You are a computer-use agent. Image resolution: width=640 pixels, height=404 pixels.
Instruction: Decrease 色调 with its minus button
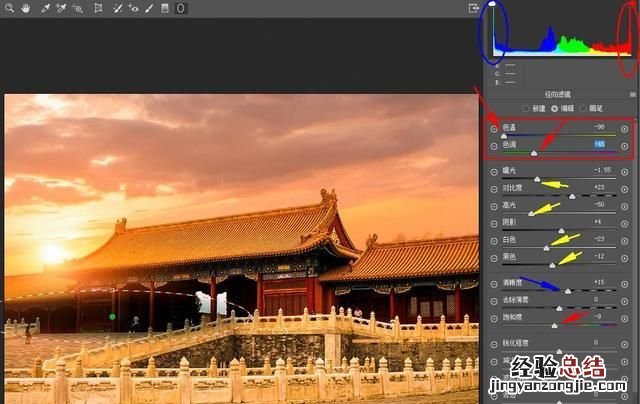click(494, 146)
